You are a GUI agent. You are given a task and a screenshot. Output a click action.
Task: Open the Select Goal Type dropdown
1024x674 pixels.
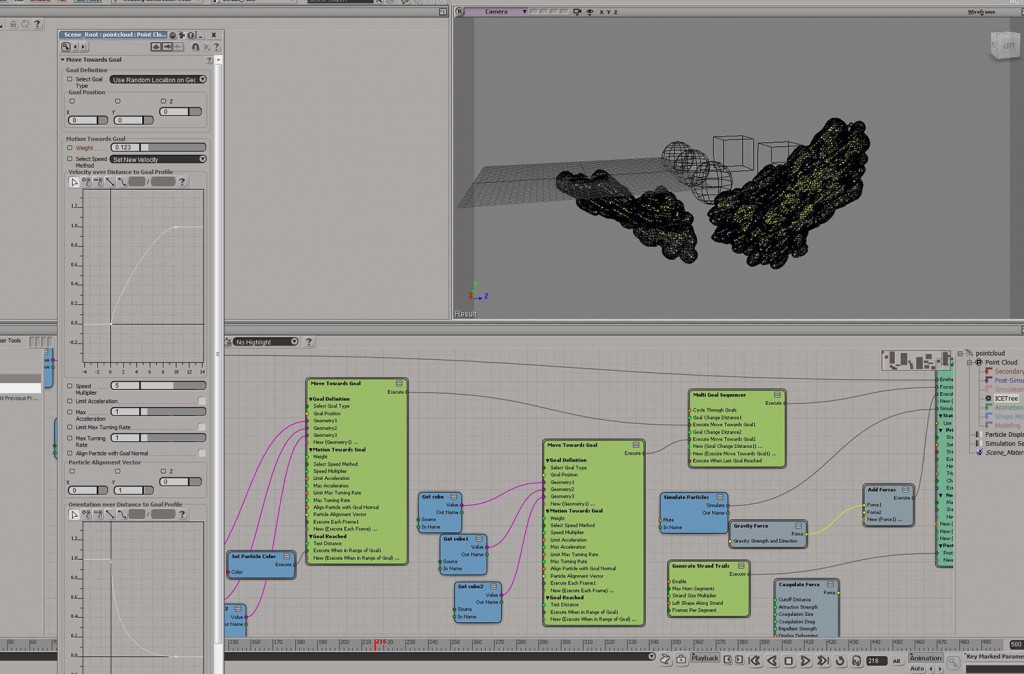158,79
